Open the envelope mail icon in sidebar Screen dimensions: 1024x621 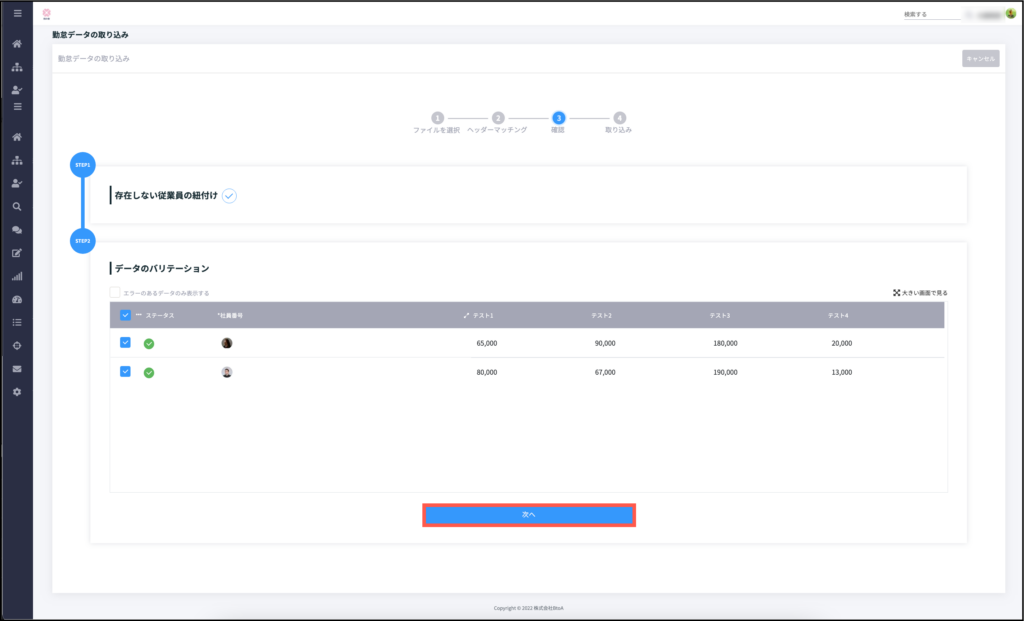click(17, 369)
